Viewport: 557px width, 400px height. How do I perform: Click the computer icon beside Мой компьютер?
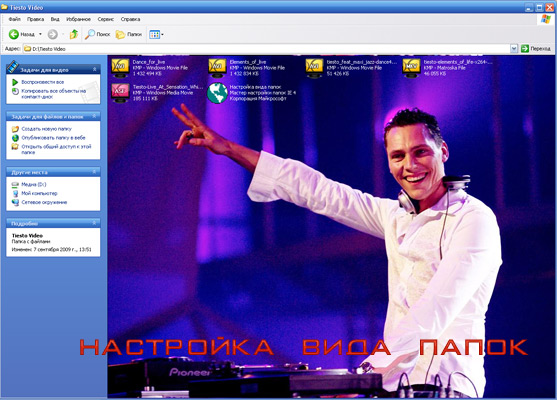pos(15,193)
